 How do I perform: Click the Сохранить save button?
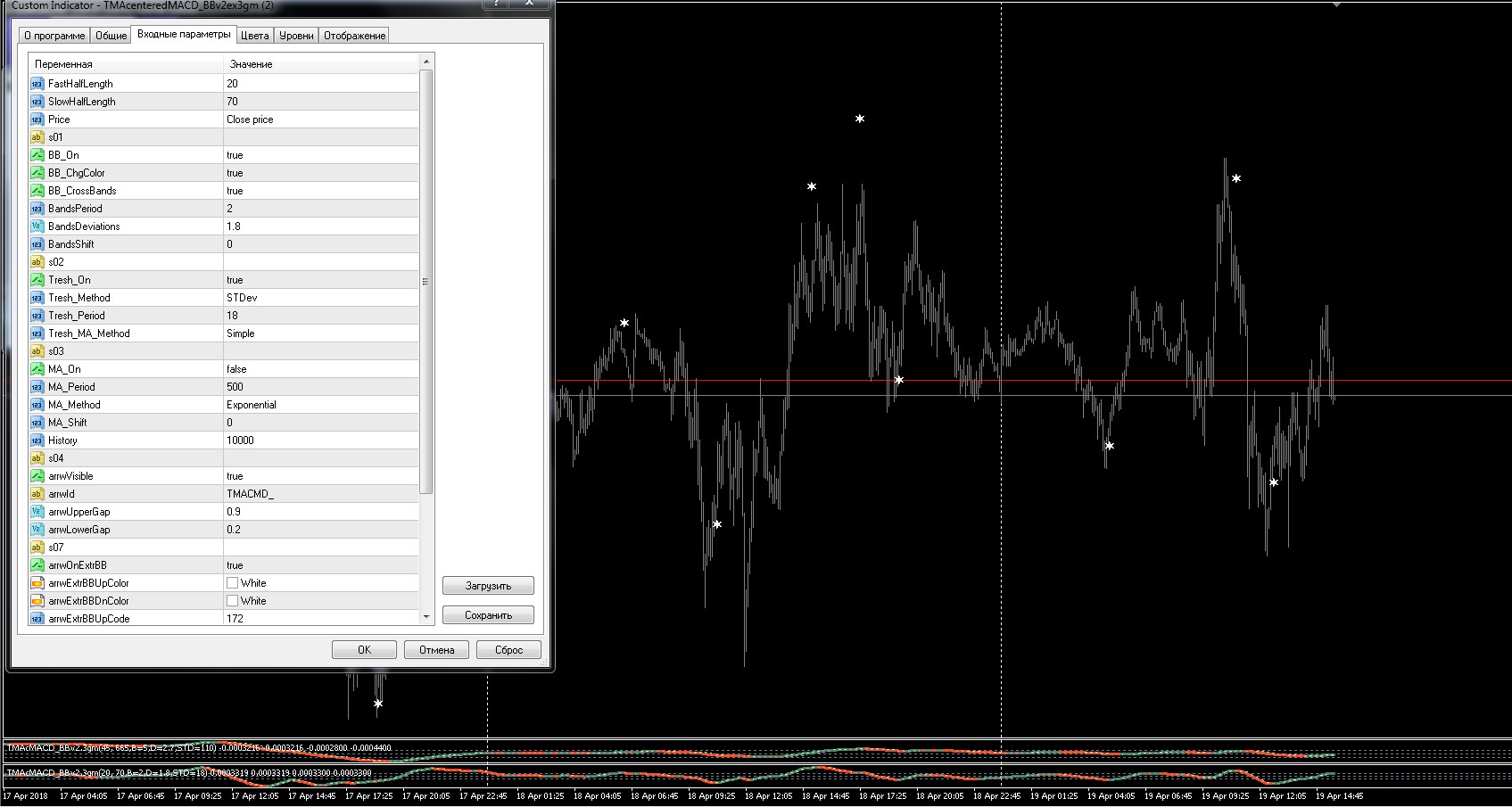[x=488, y=615]
